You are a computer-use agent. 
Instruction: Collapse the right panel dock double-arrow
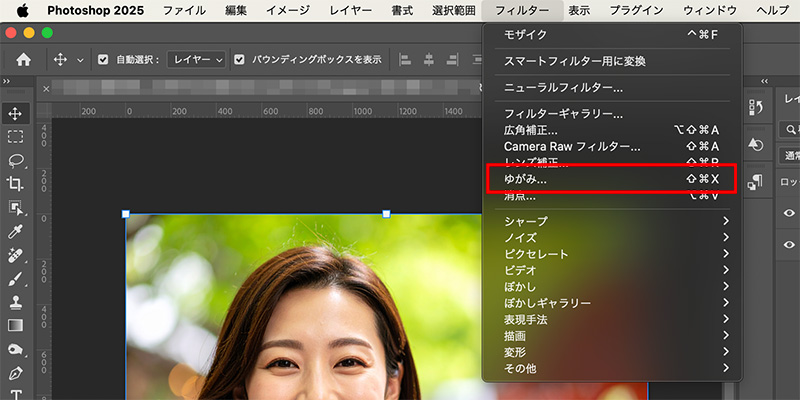(x=764, y=82)
